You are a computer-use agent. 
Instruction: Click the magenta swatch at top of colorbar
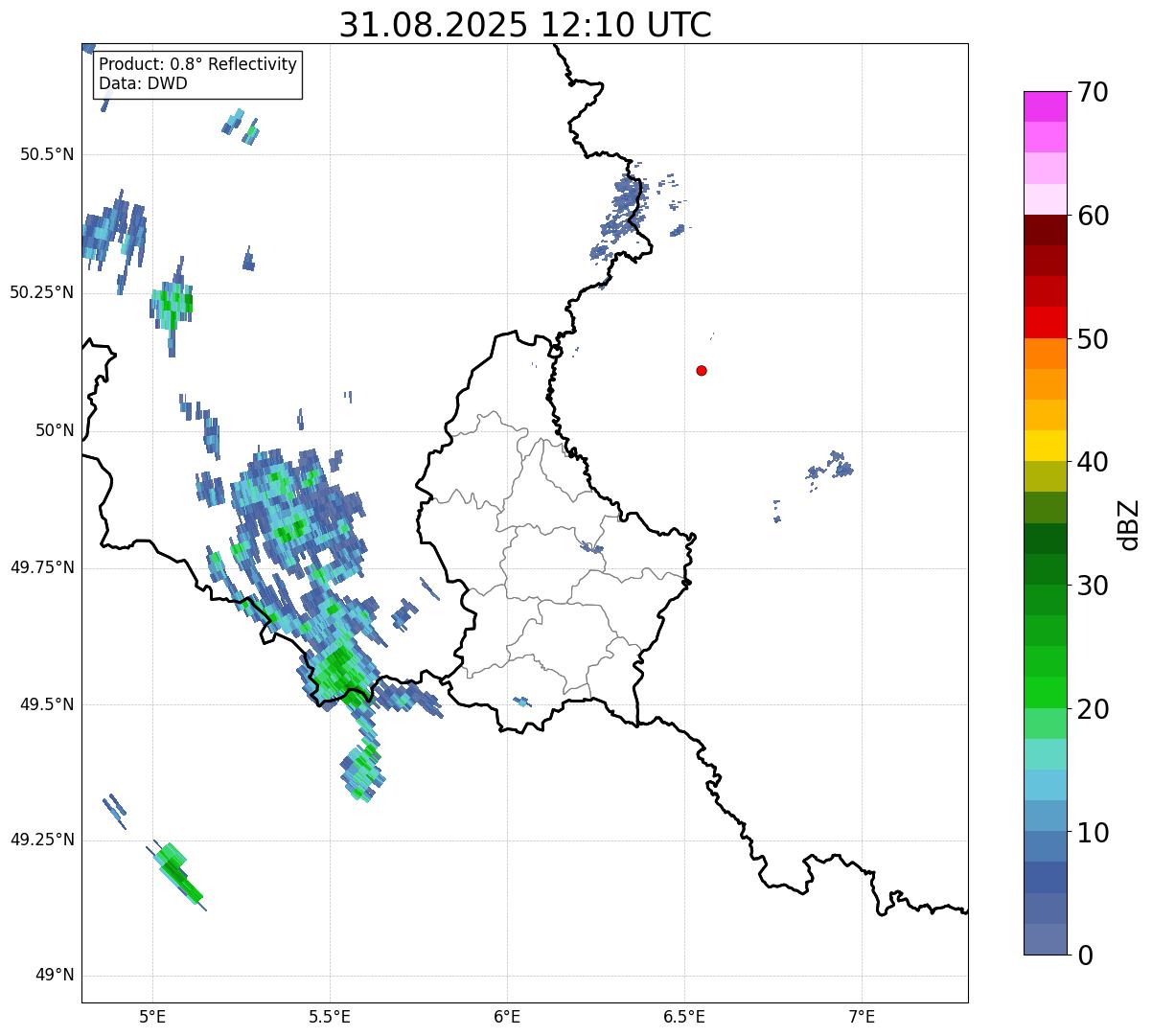tap(1045, 106)
